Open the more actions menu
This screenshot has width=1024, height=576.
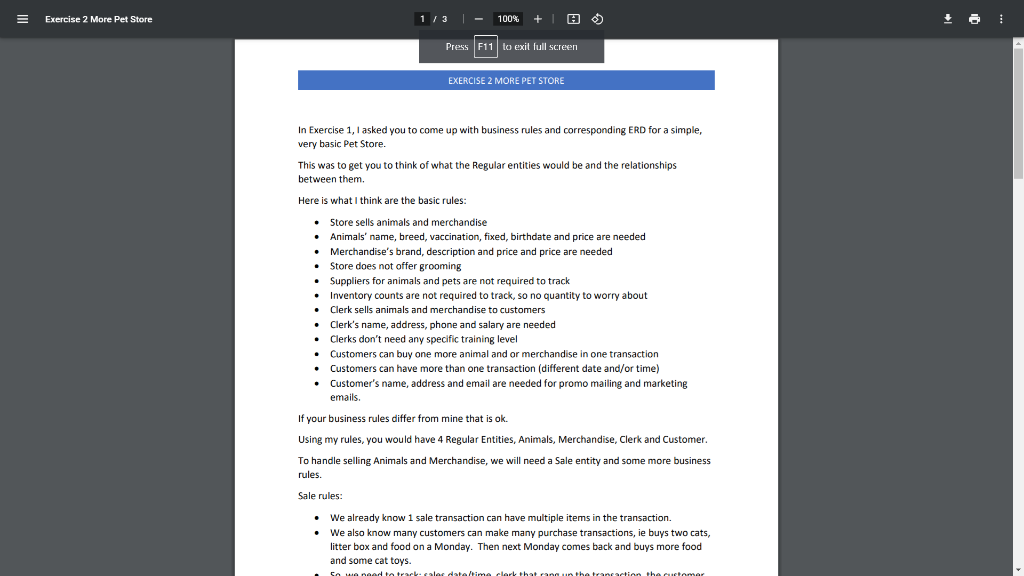coord(1001,19)
